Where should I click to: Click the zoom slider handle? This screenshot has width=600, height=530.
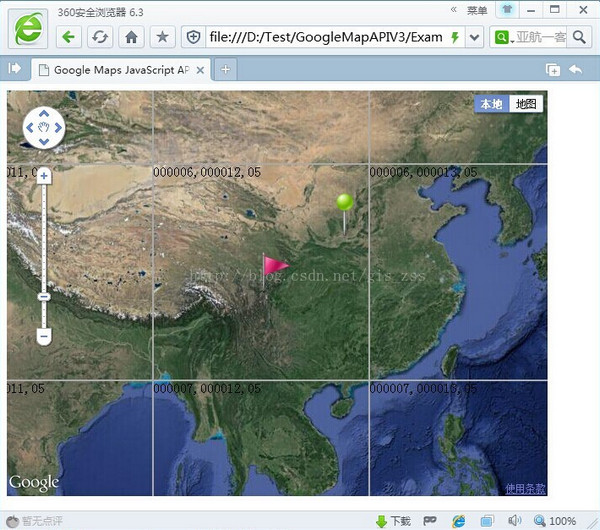(x=44, y=297)
